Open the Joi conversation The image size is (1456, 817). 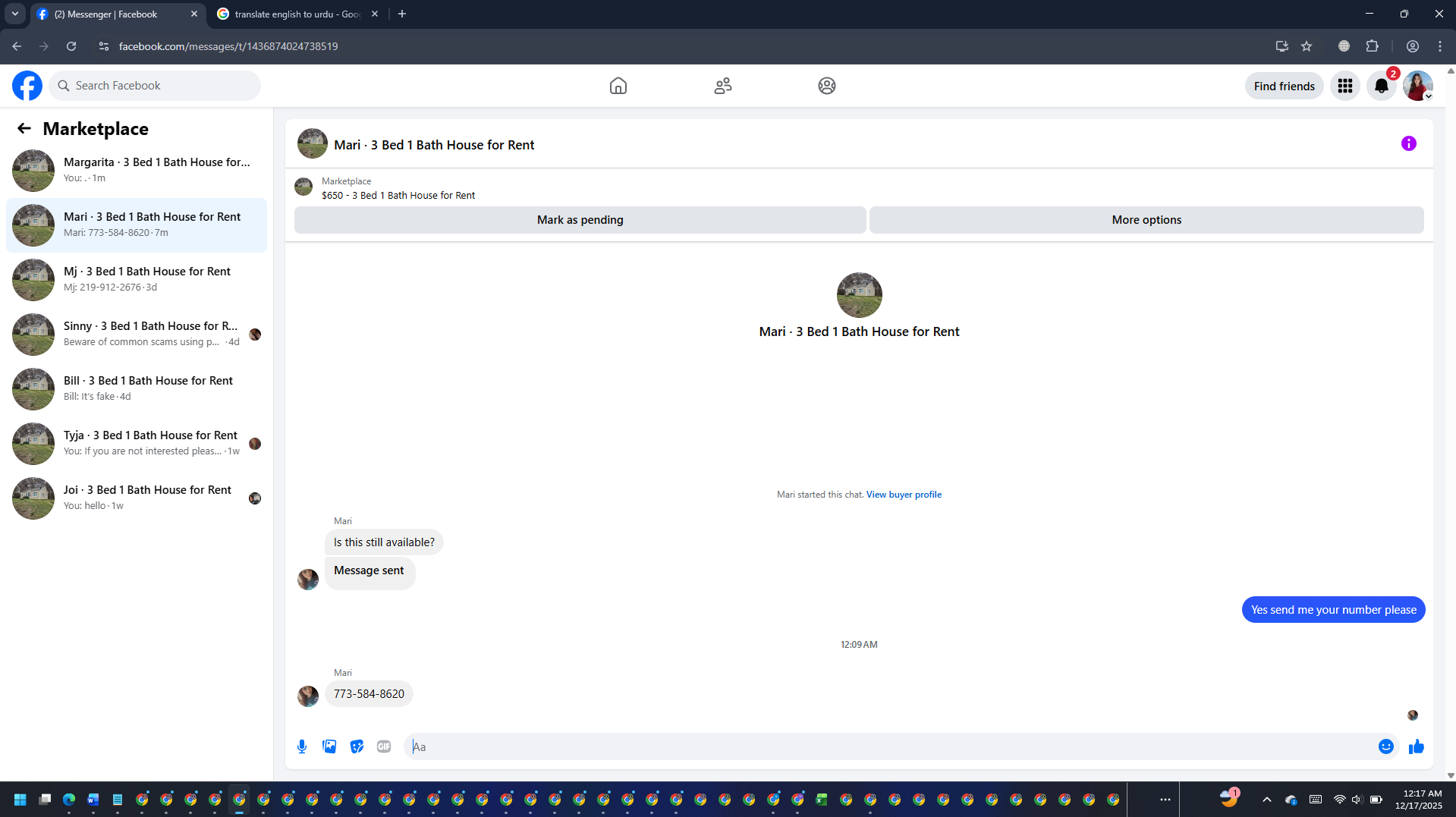[x=137, y=498]
